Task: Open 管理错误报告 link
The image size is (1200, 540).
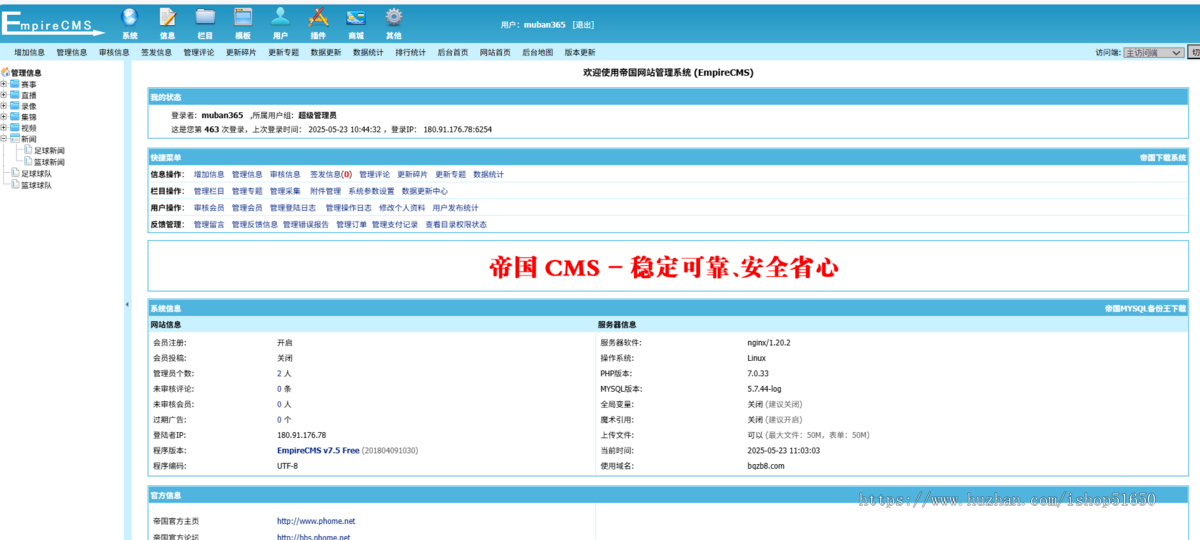Action: click(x=306, y=225)
